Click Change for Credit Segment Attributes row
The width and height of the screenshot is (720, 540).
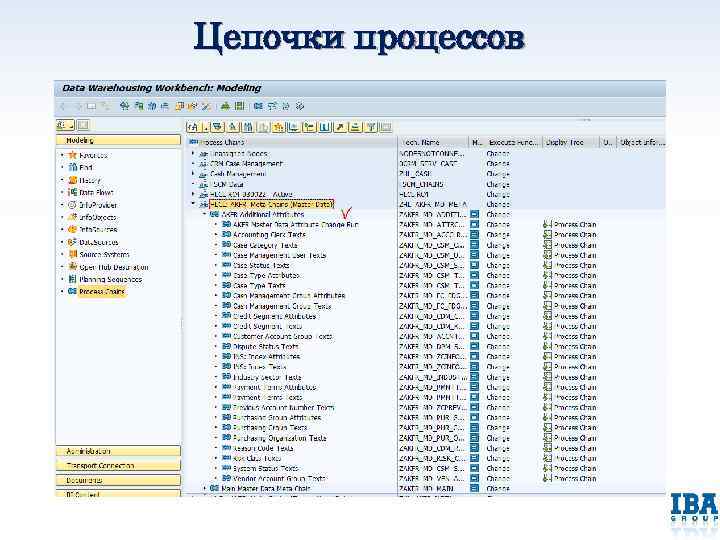498,316
